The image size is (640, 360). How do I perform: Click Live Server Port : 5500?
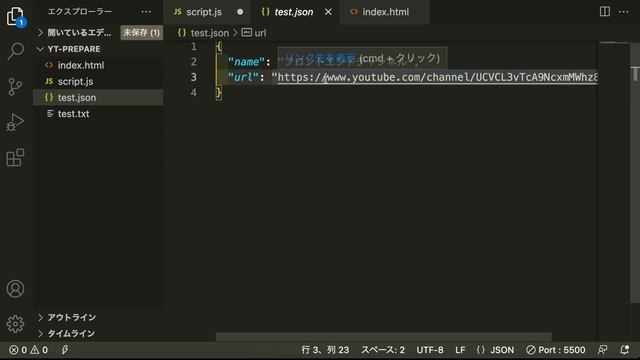tap(556, 350)
